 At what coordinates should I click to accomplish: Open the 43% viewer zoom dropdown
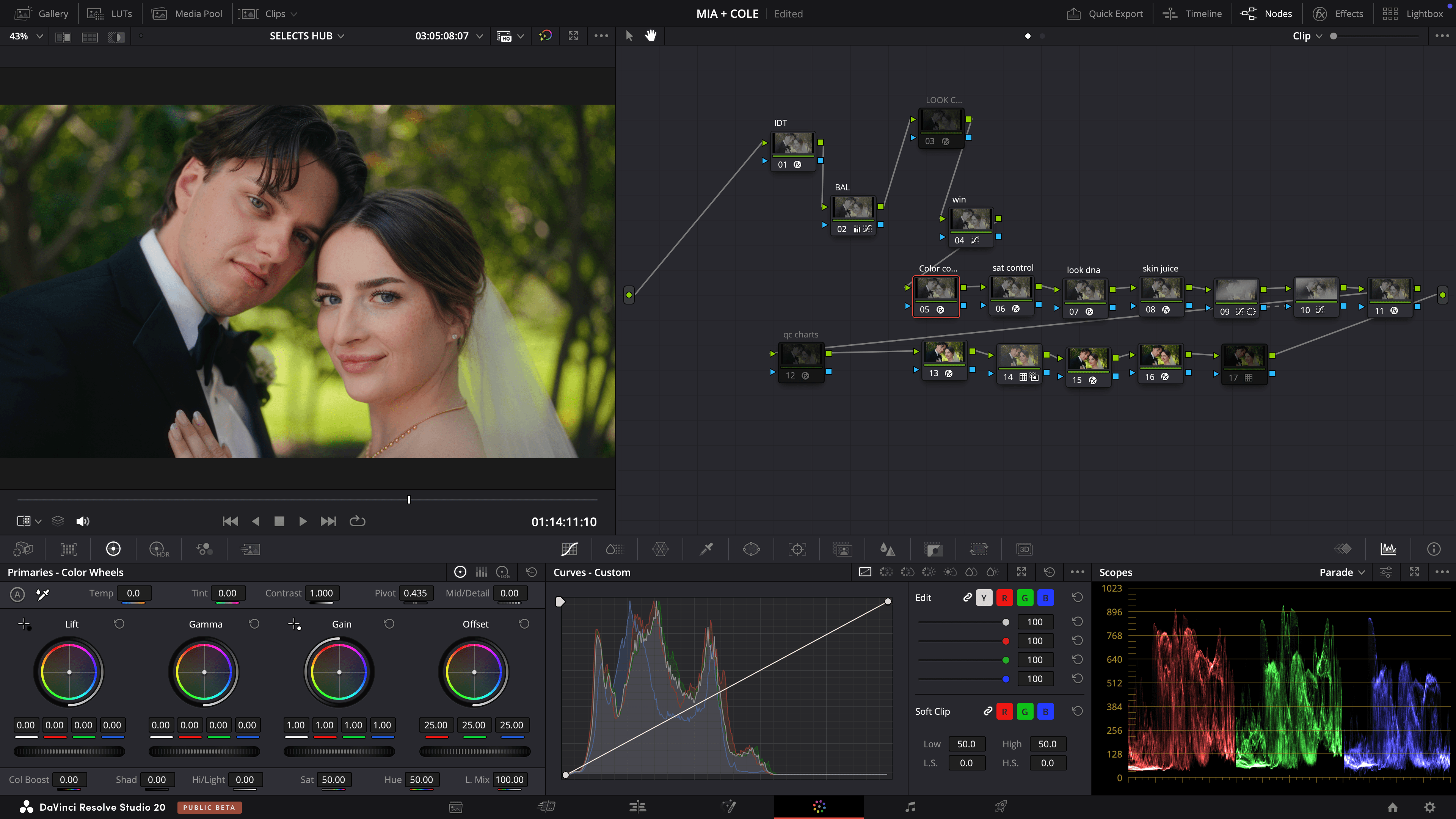(x=25, y=36)
